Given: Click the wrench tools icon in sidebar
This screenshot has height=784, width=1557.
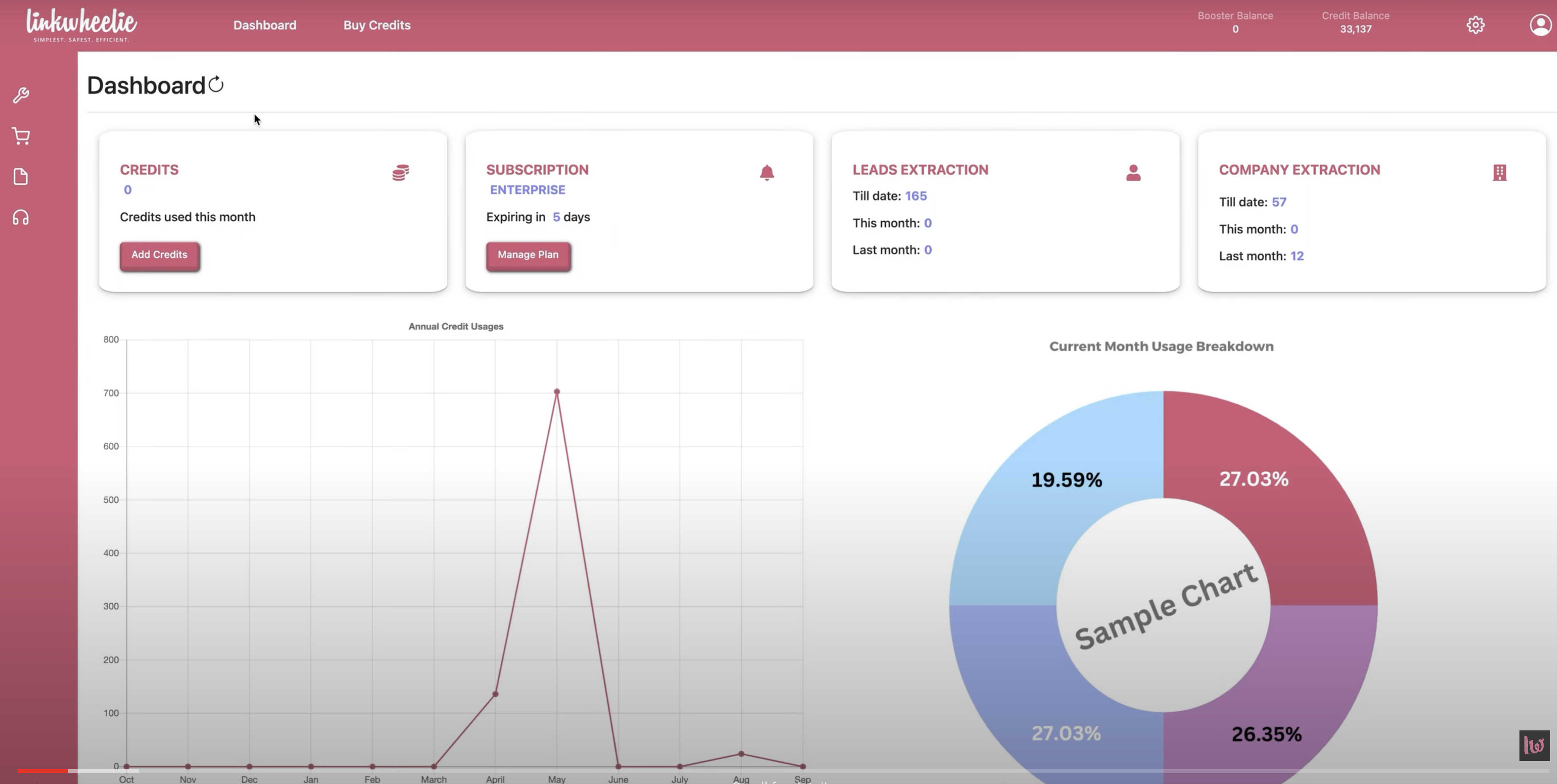Looking at the screenshot, I should click(21, 95).
